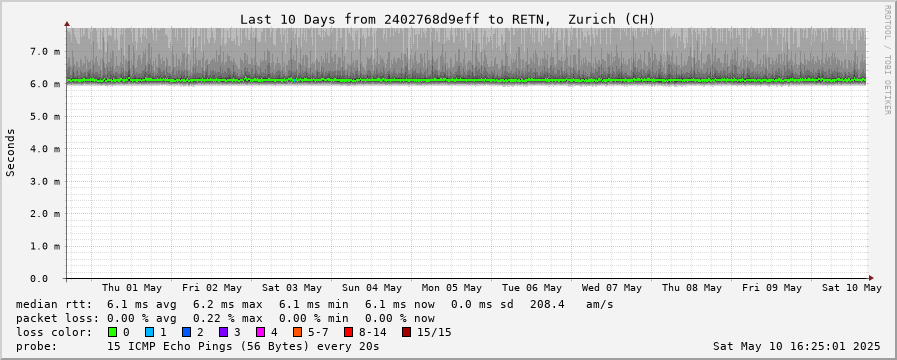This screenshot has height=360, width=897.
Task: Click the Sat 10 May axis label
Action: click(x=852, y=288)
